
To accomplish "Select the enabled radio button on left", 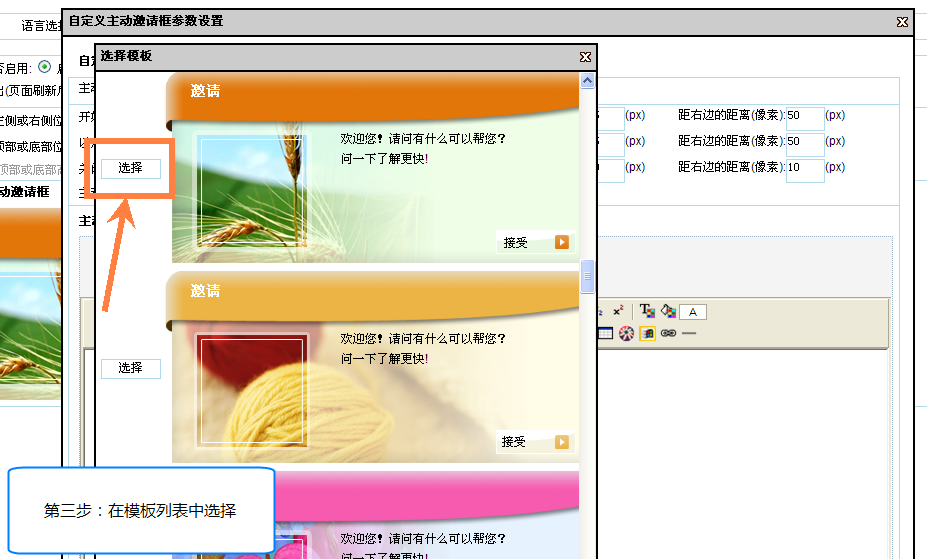I will [44, 67].
